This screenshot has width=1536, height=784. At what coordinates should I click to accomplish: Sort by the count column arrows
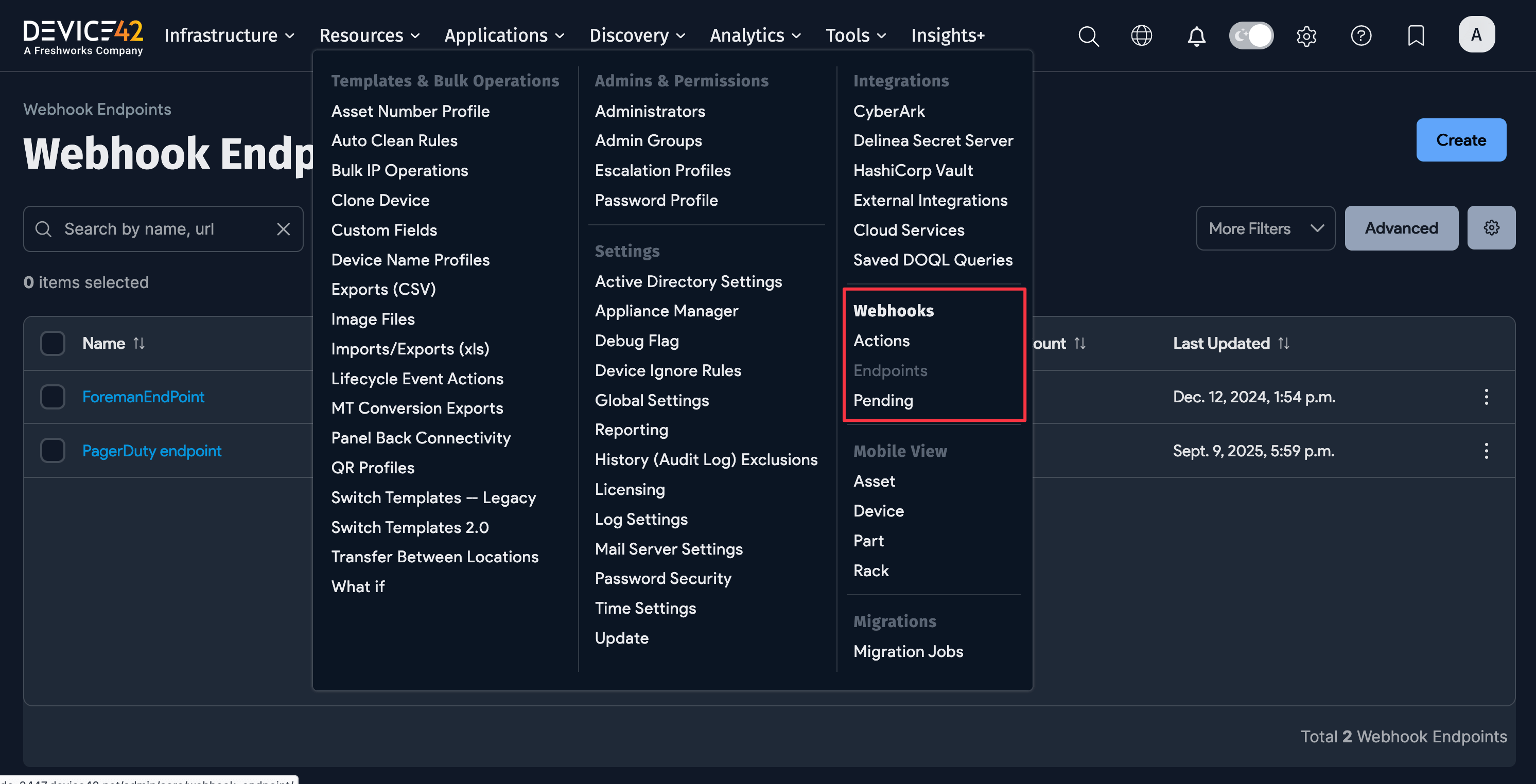(x=1080, y=343)
